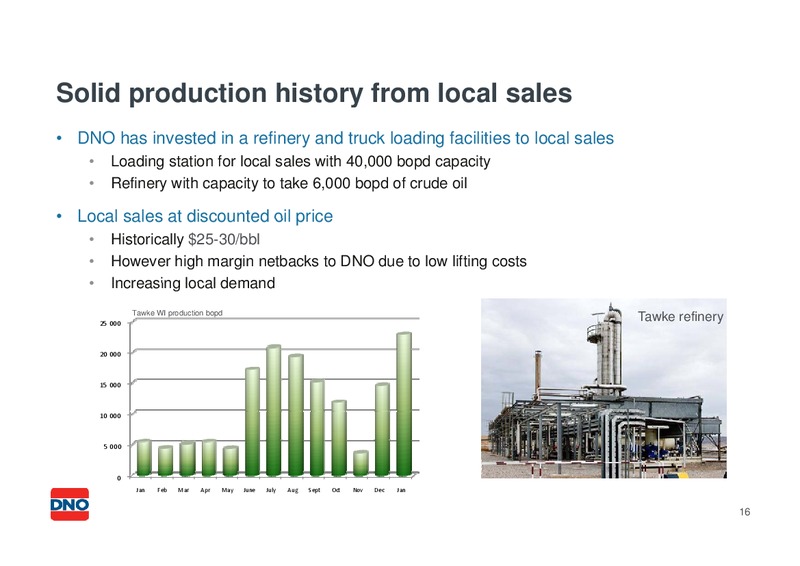Click the 'Tawke refinery' photo caption
The height and width of the screenshot is (566, 800).
pyautogui.click(x=680, y=317)
